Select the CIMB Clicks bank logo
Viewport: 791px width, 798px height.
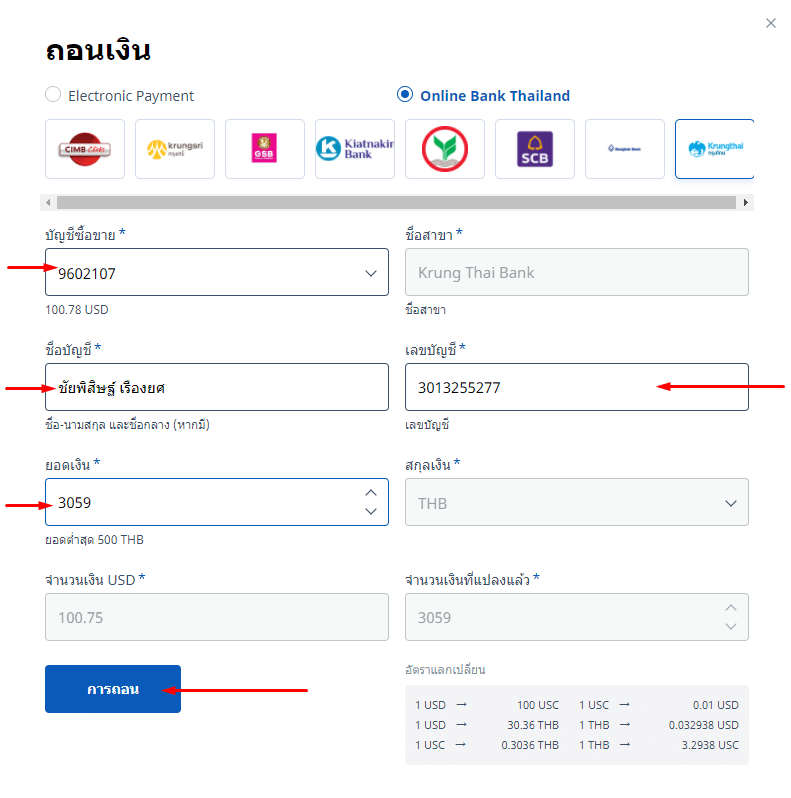(x=85, y=149)
